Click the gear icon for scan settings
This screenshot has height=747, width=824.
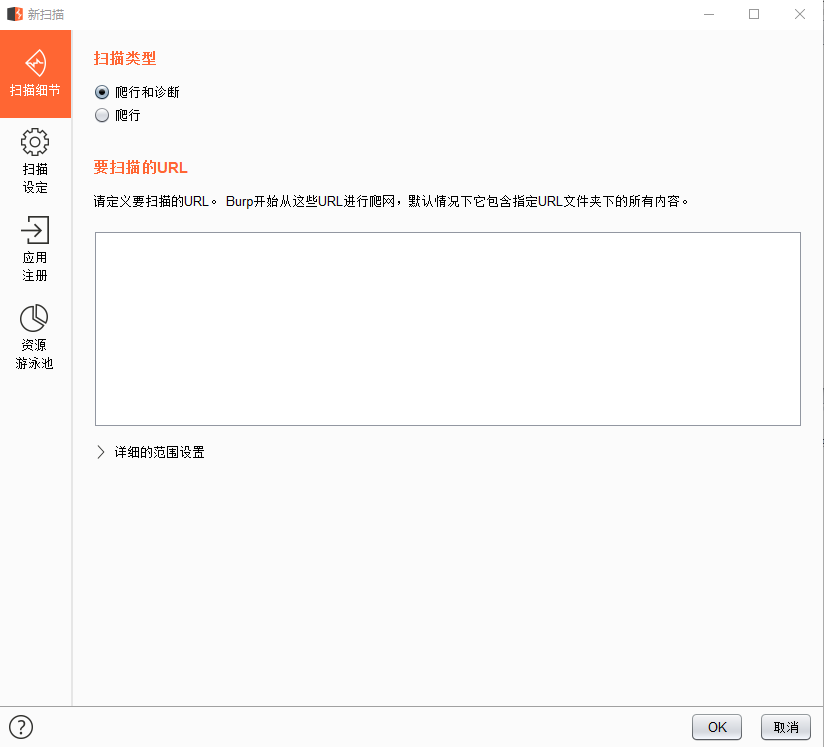pos(35,142)
